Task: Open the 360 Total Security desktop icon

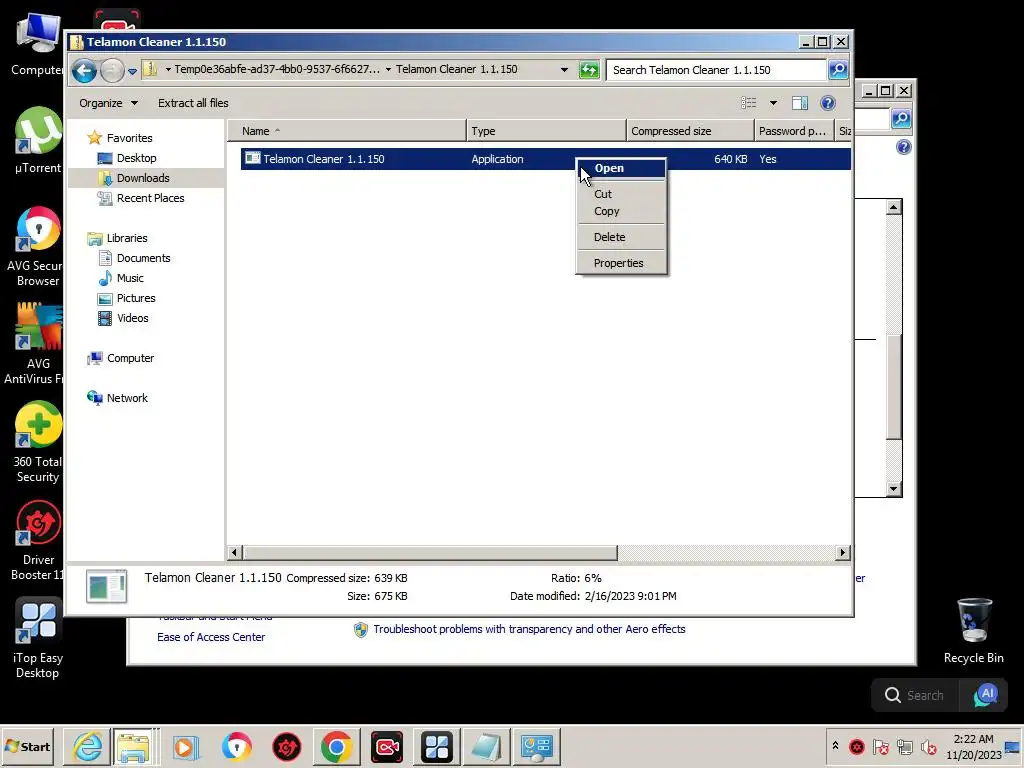Action: coord(38,442)
